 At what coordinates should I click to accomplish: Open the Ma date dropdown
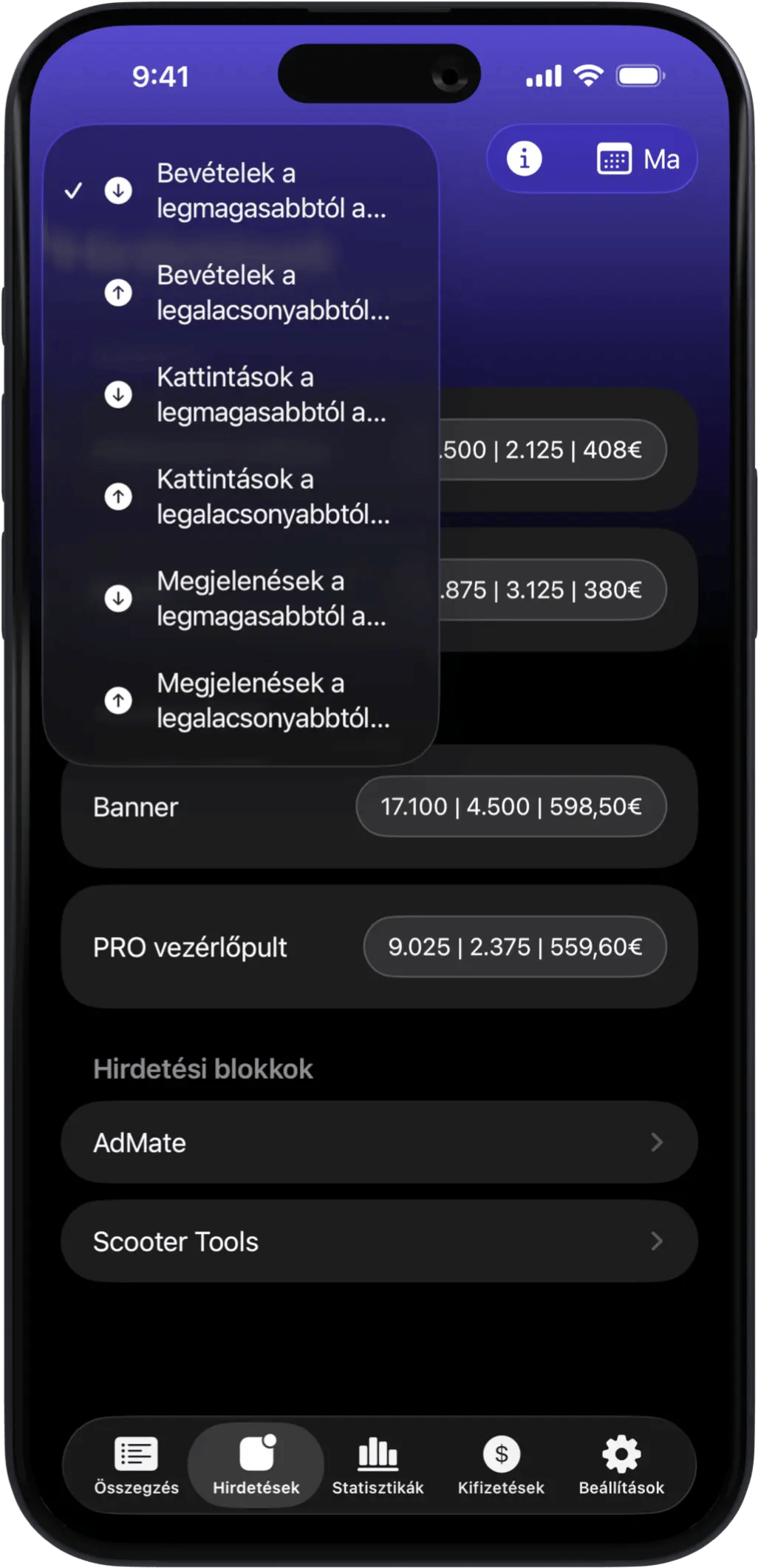click(x=660, y=160)
